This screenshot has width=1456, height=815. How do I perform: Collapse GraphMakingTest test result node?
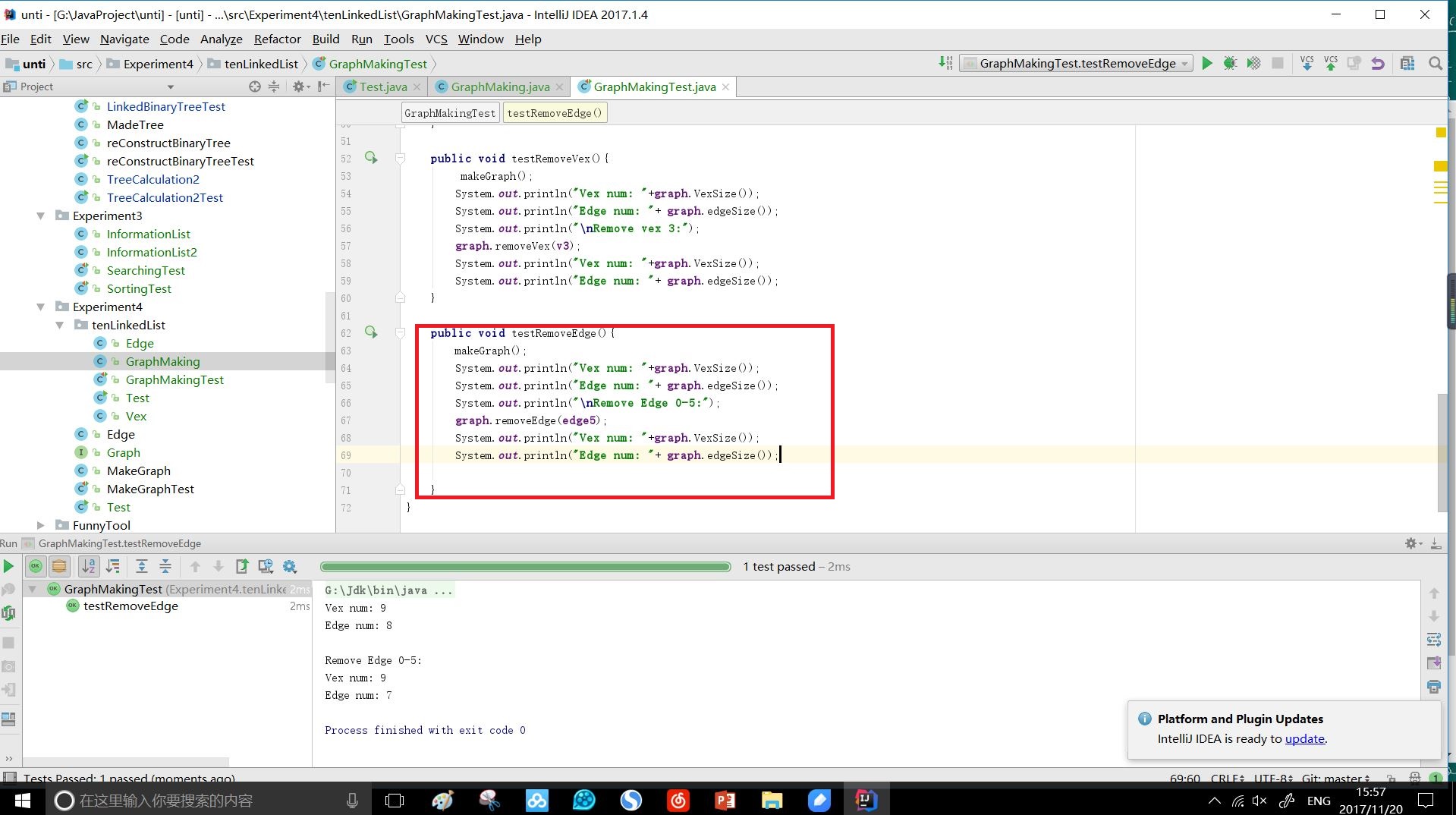(33, 589)
